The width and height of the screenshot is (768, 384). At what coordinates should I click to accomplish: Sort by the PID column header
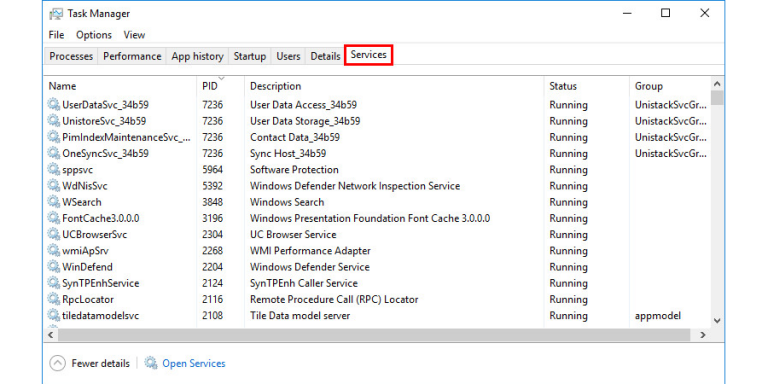[221, 86]
